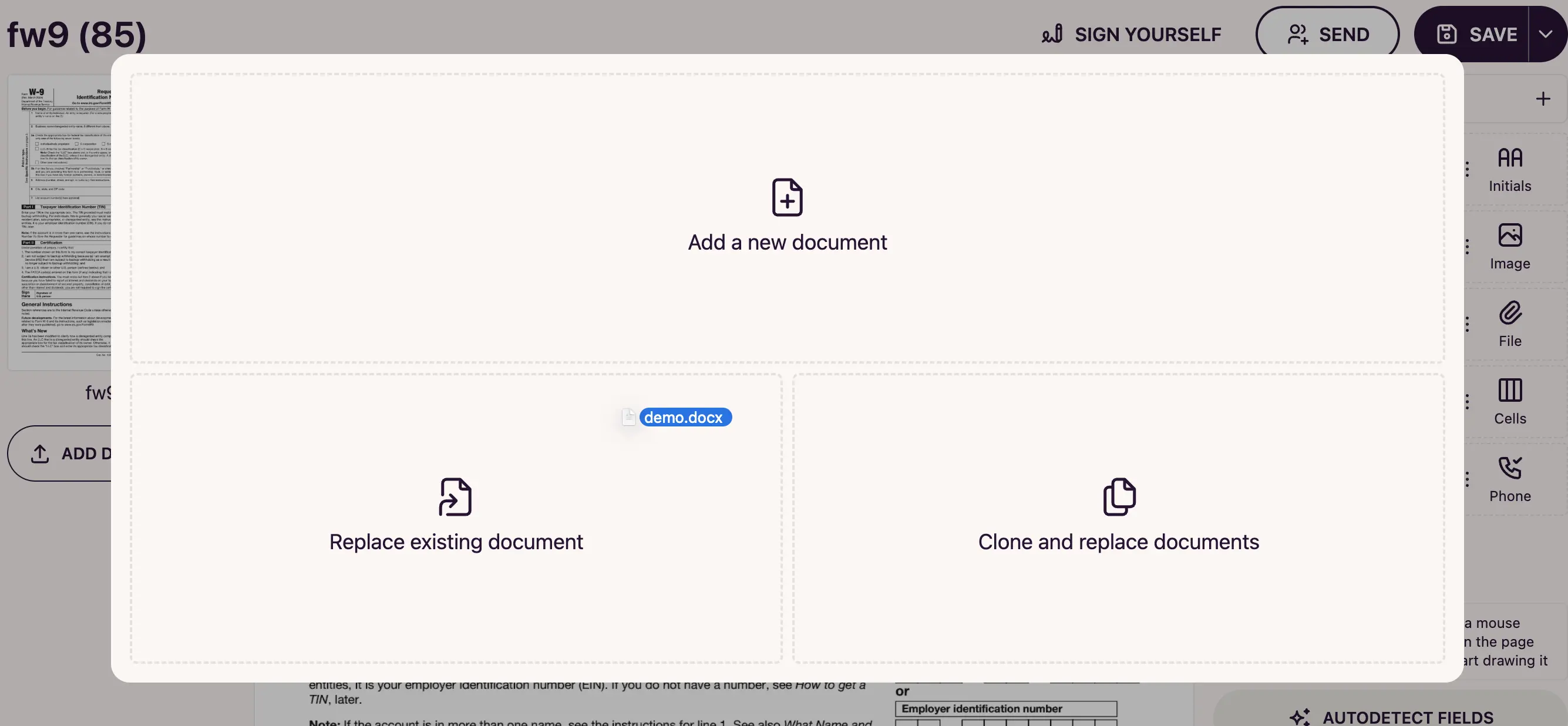1568x726 pixels.
Task: Click the sparkle icon next to Autodetect Fields
Action: click(1303, 717)
